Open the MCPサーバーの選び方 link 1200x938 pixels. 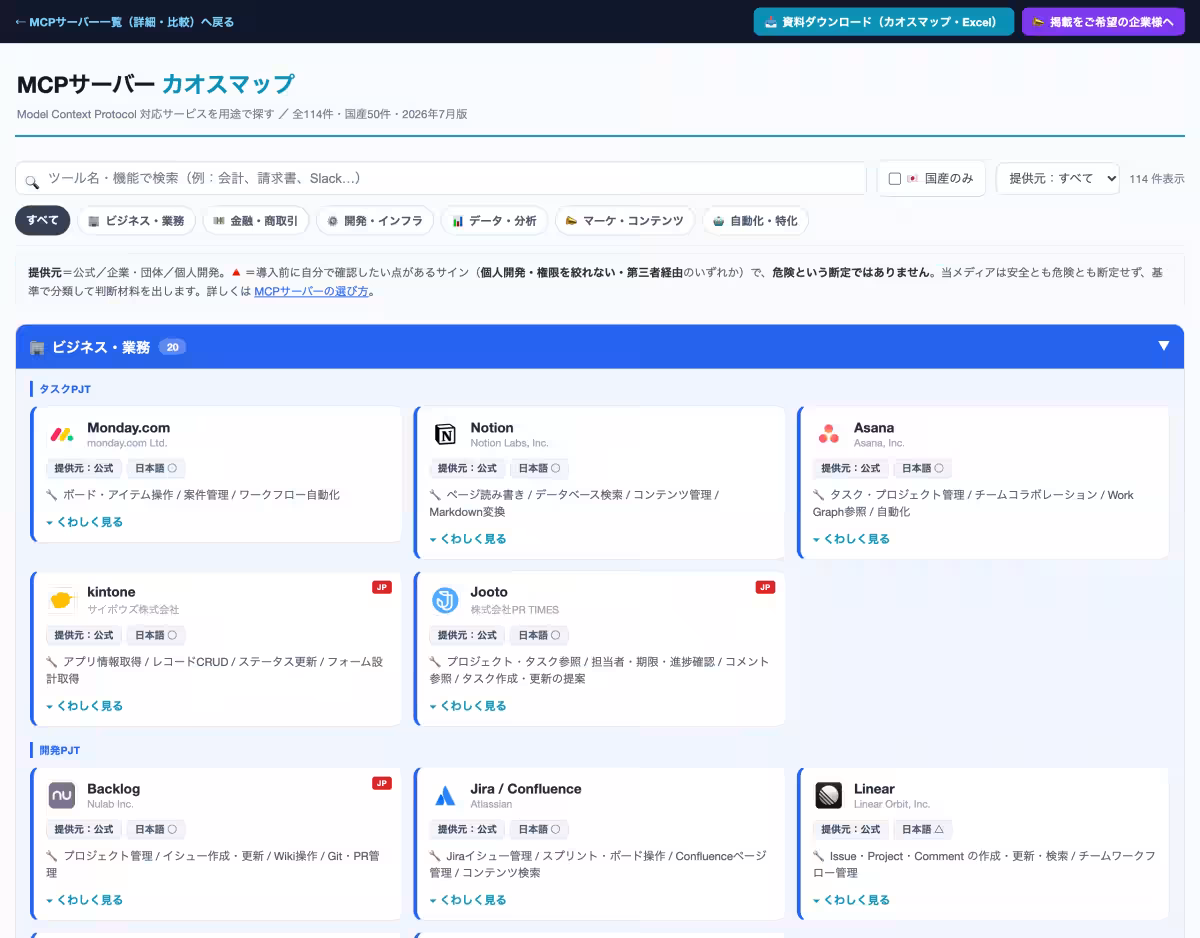pyautogui.click(x=311, y=291)
